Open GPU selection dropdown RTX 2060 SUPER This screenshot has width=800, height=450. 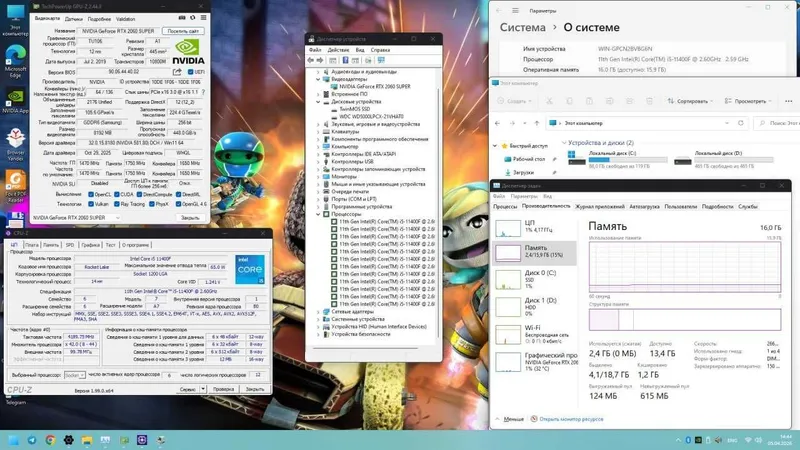pos(76,218)
